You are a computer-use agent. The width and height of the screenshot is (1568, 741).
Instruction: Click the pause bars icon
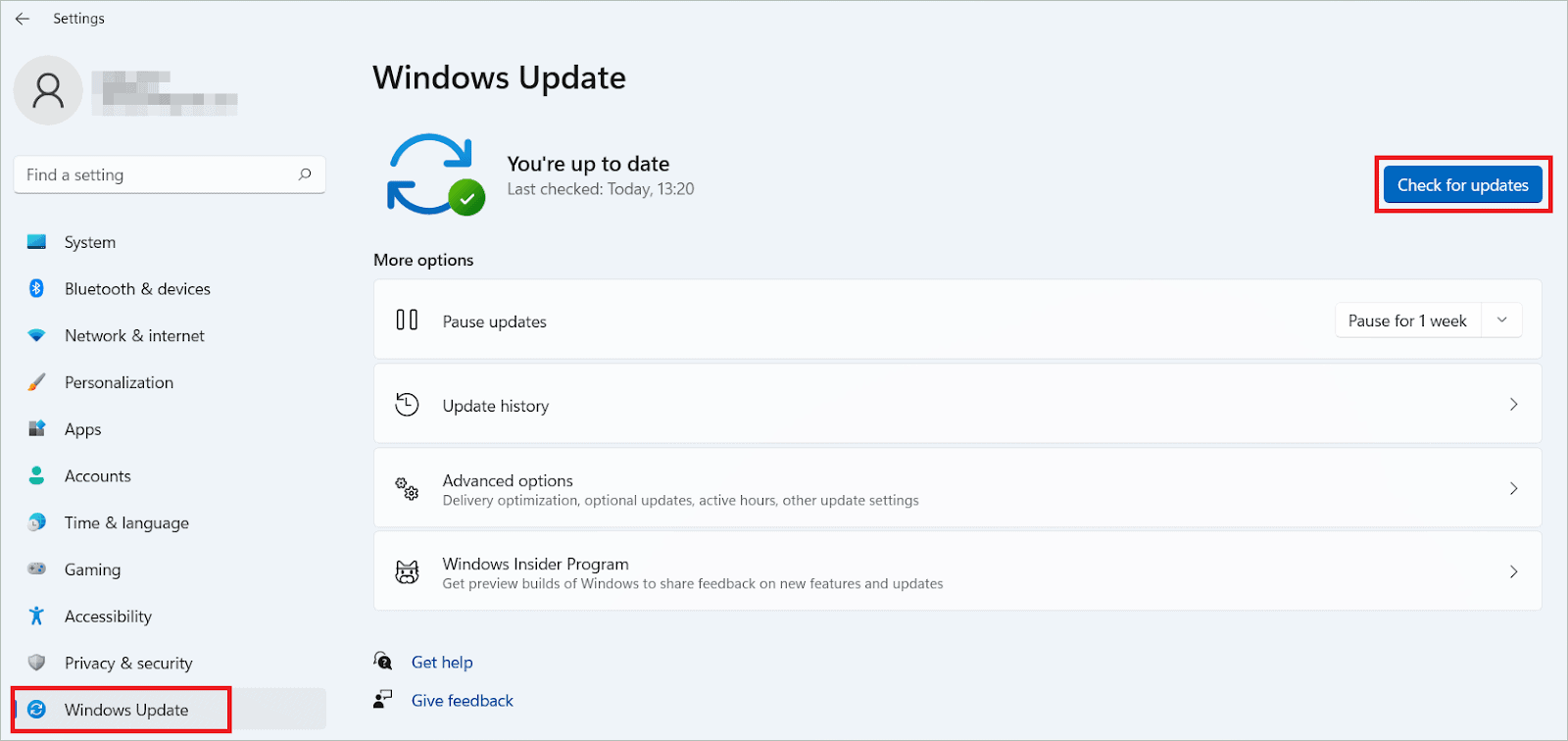(x=407, y=321)
